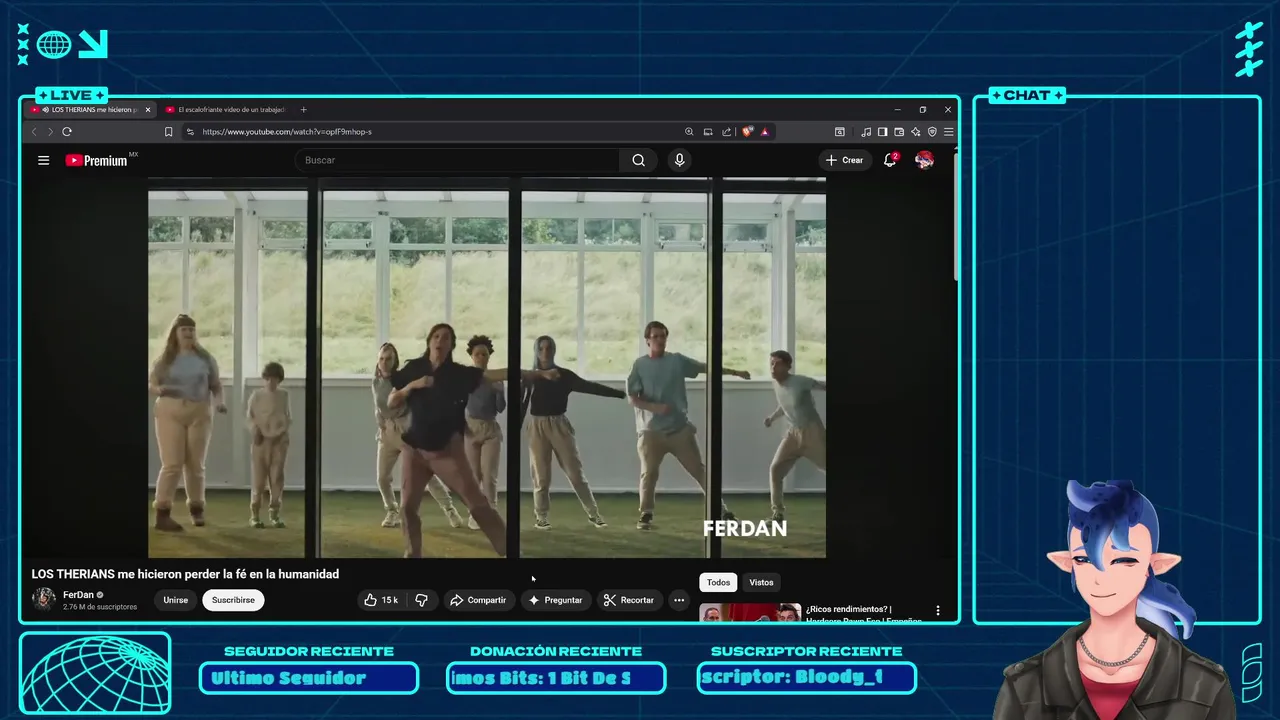Activate voice search microphone
Image resolution: width=1280 pixels, height=720 pixels.
(x=679, y=160)
